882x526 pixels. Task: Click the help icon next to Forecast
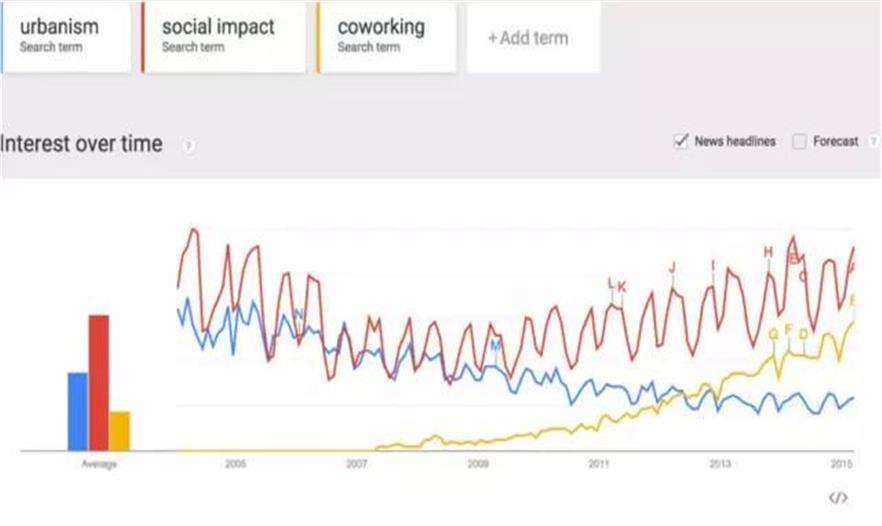click(873, 142)
